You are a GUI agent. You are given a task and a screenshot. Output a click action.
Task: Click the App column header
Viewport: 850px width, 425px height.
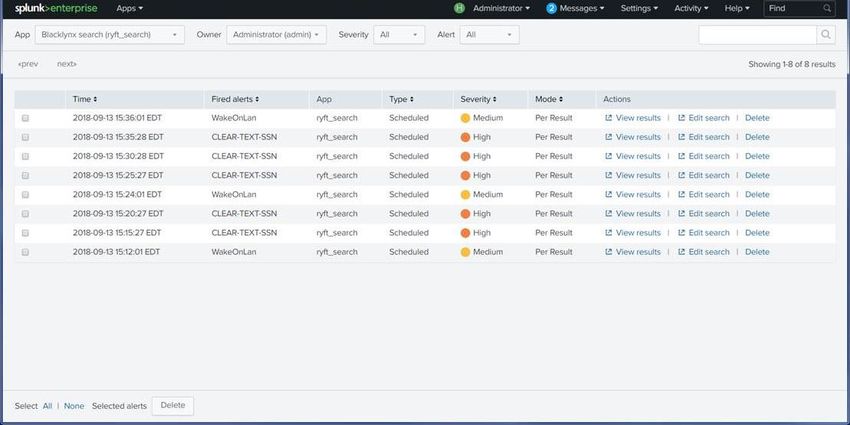click(x=324, y=99)
